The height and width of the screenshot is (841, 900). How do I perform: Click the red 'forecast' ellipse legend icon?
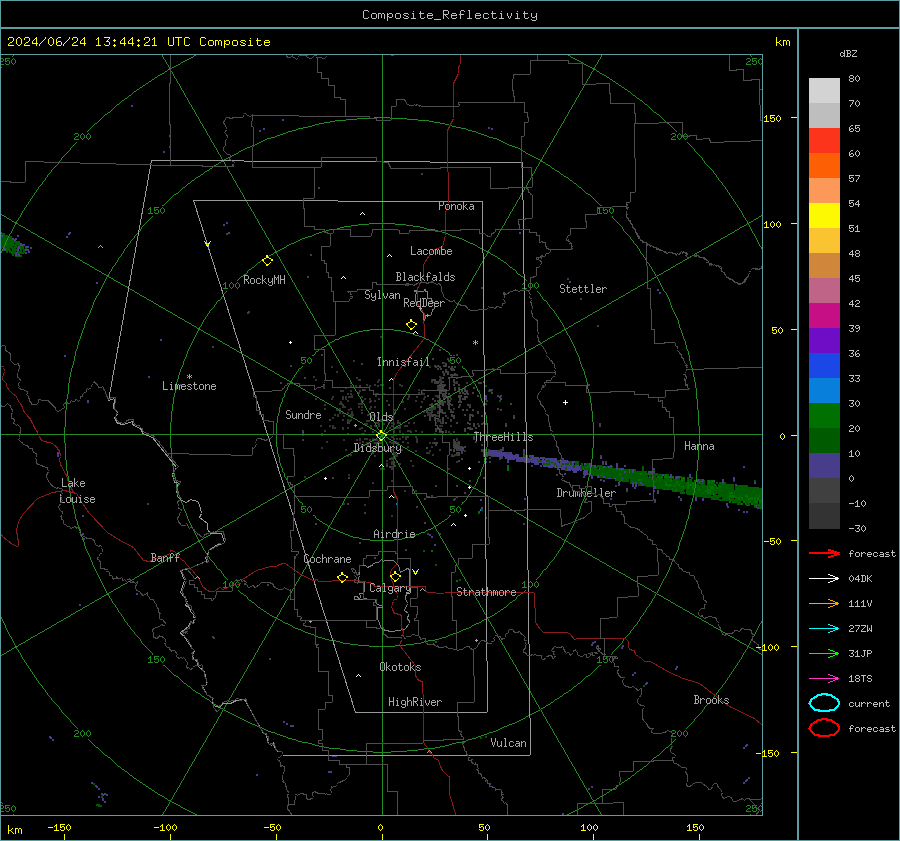824,728
